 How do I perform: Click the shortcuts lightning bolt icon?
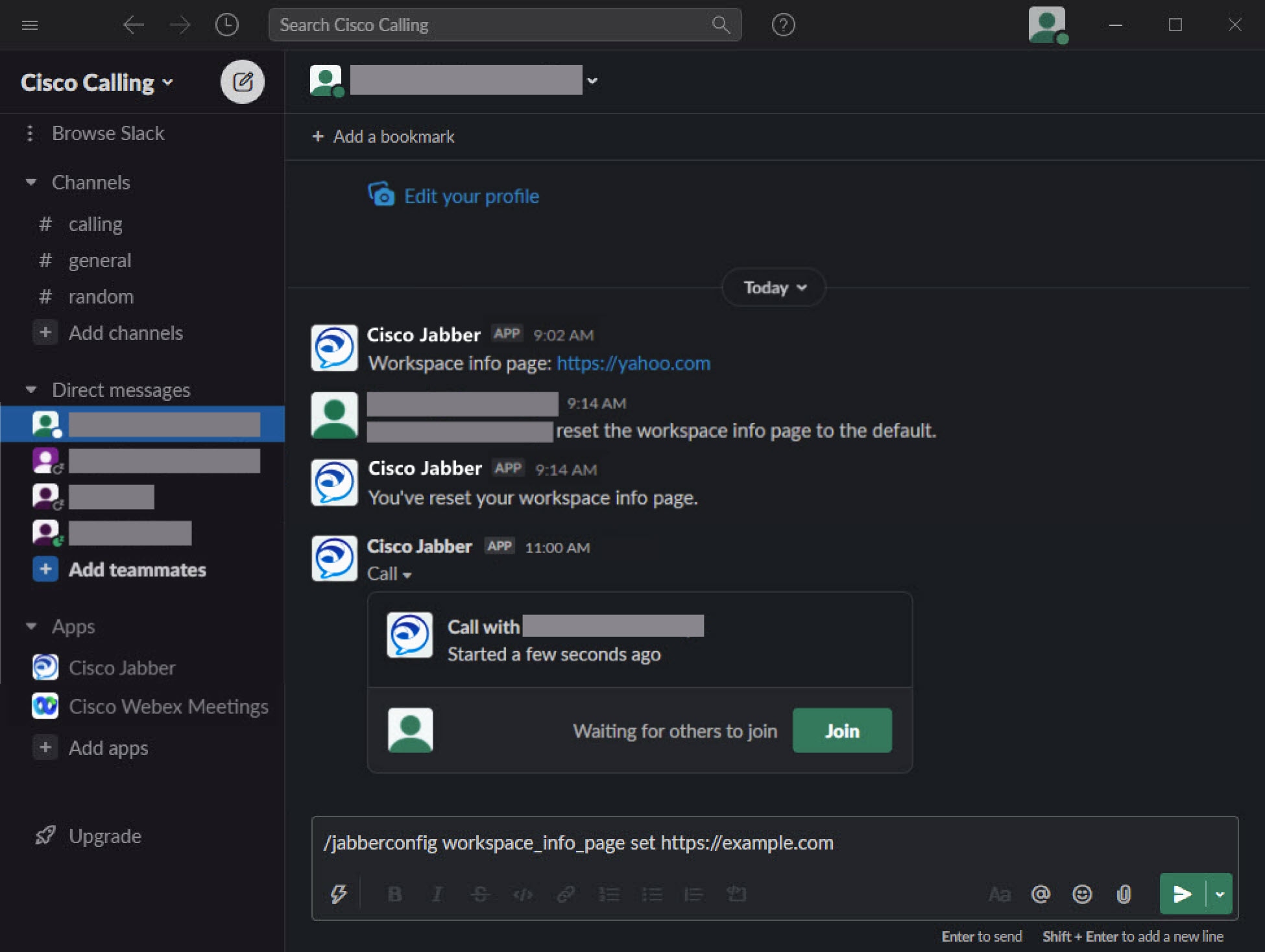(x=338, y=894)
